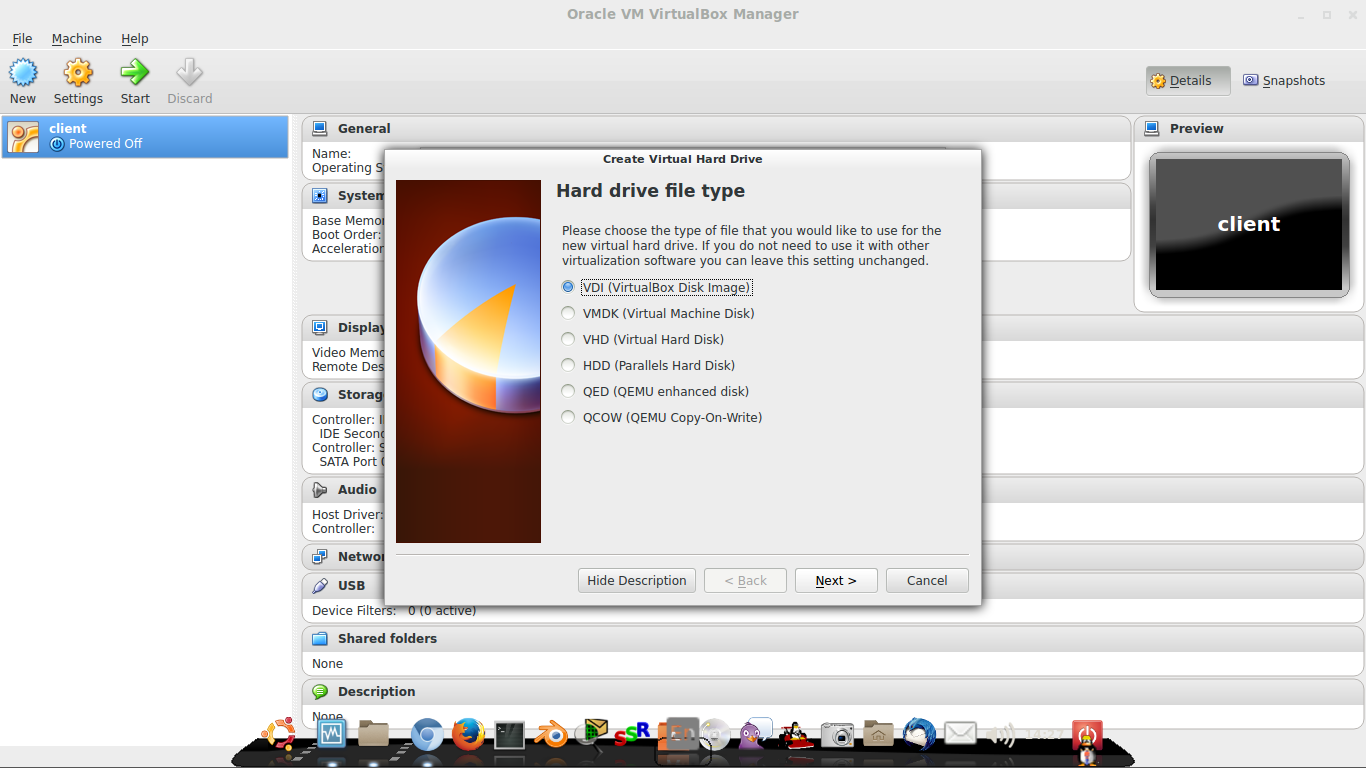Click Next to continue the wizard
Image resolution: width=1366 pixels, height=768 pixels.
tap(836, 581)
